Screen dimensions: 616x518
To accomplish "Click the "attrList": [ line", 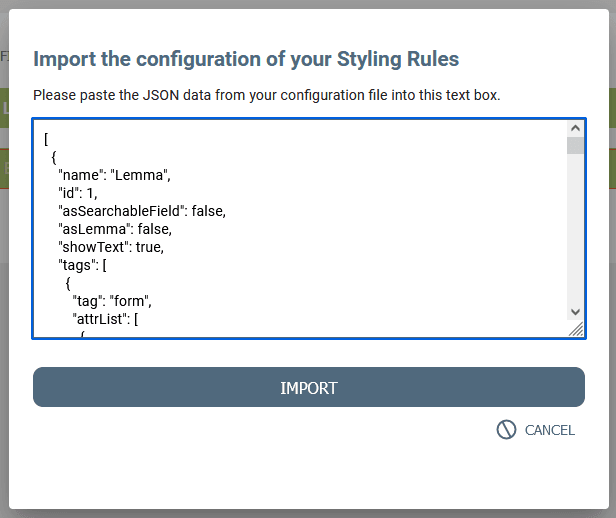I will click(x=104, y=318).
